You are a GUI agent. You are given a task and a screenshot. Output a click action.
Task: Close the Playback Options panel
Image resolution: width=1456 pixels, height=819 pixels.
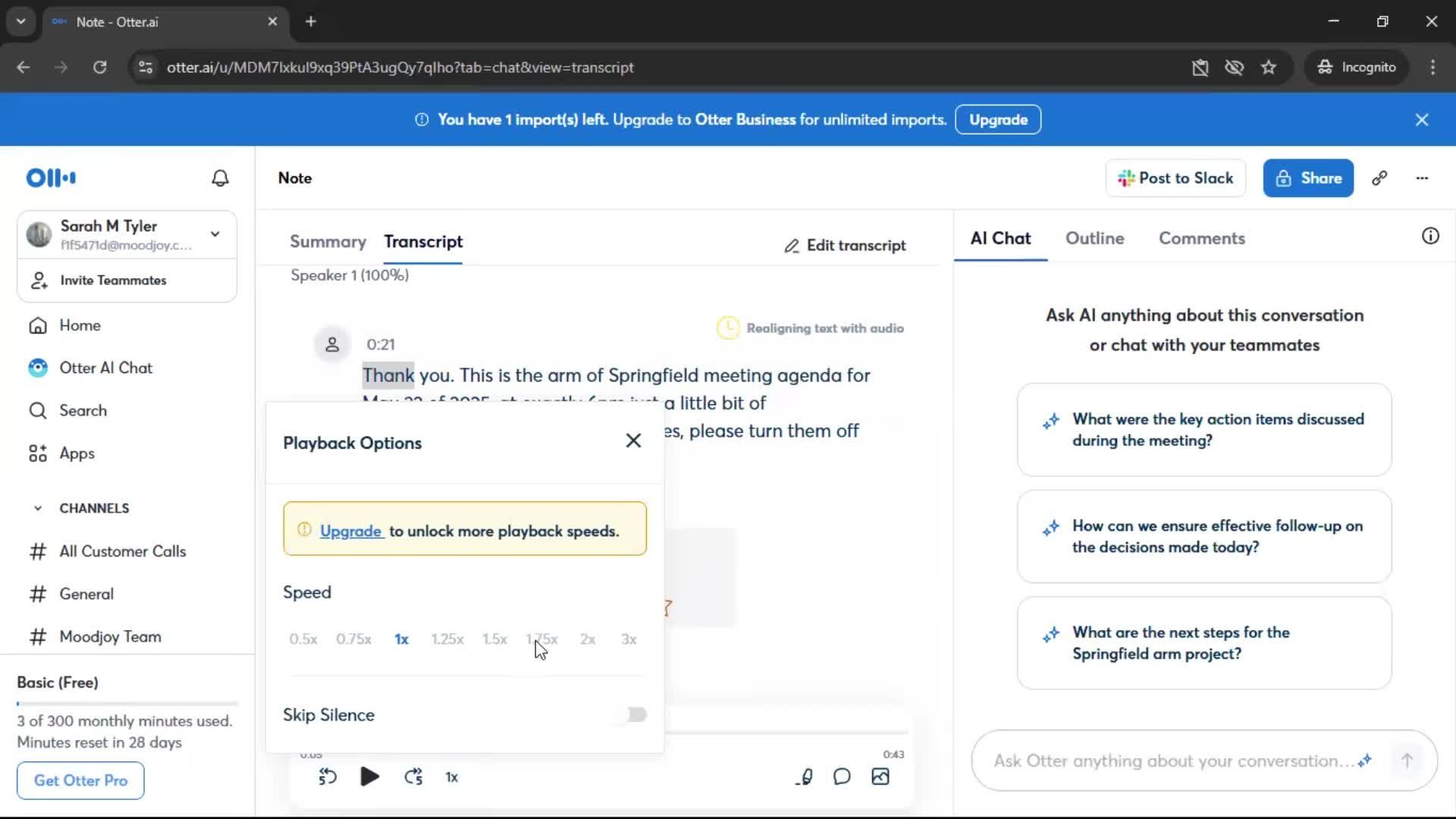pos(633,441)
